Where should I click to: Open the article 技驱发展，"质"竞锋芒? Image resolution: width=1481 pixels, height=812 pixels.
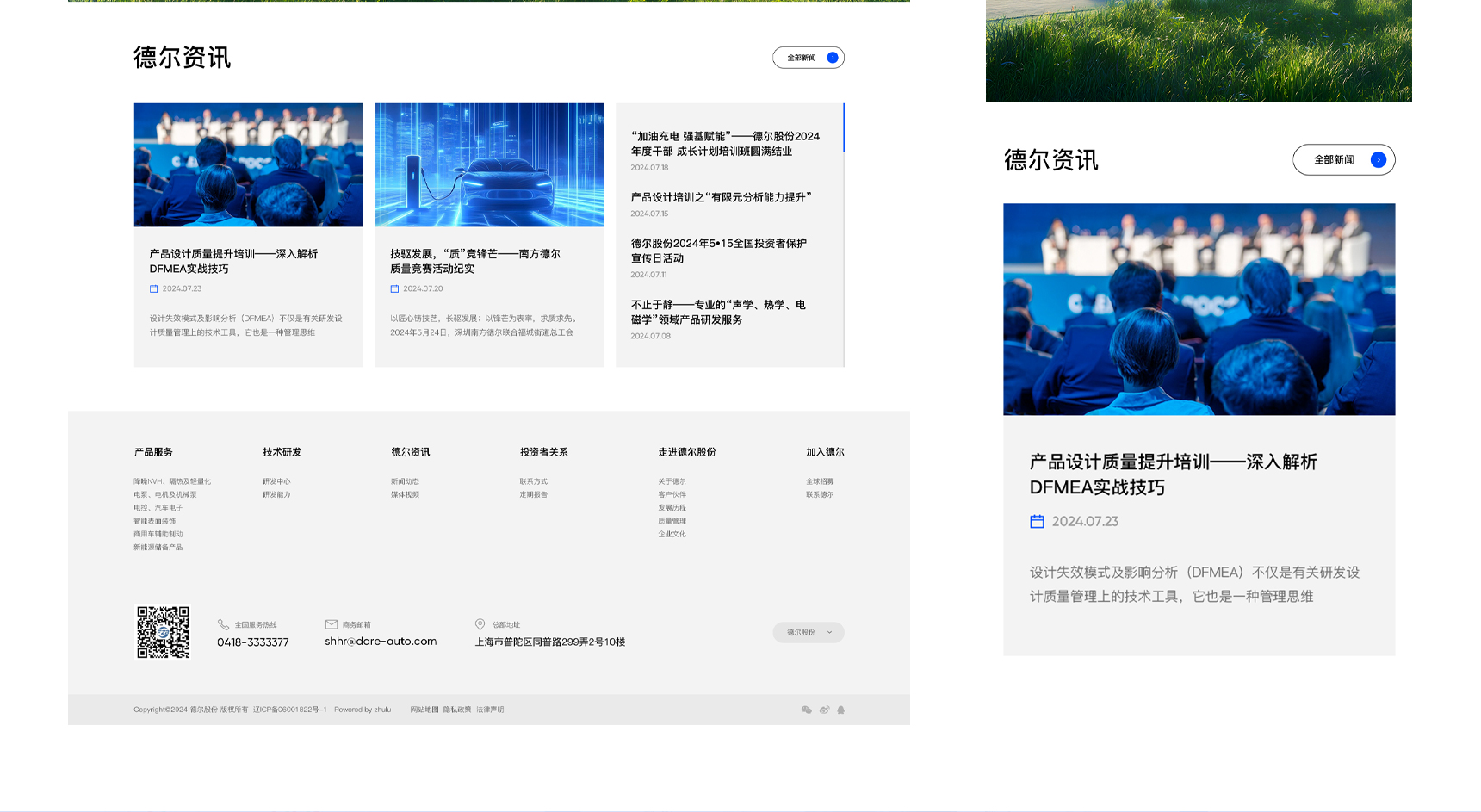475,261
